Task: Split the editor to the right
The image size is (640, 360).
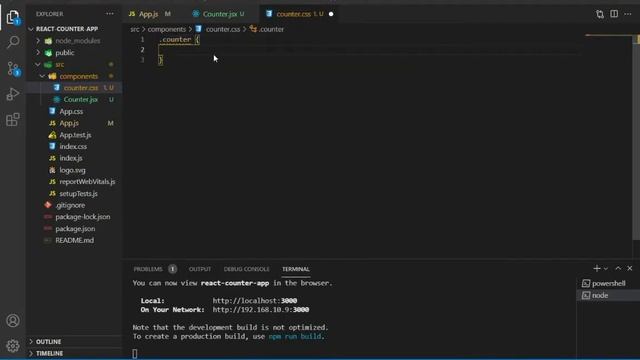Action: pyautogui.click(x=614, y=14)
